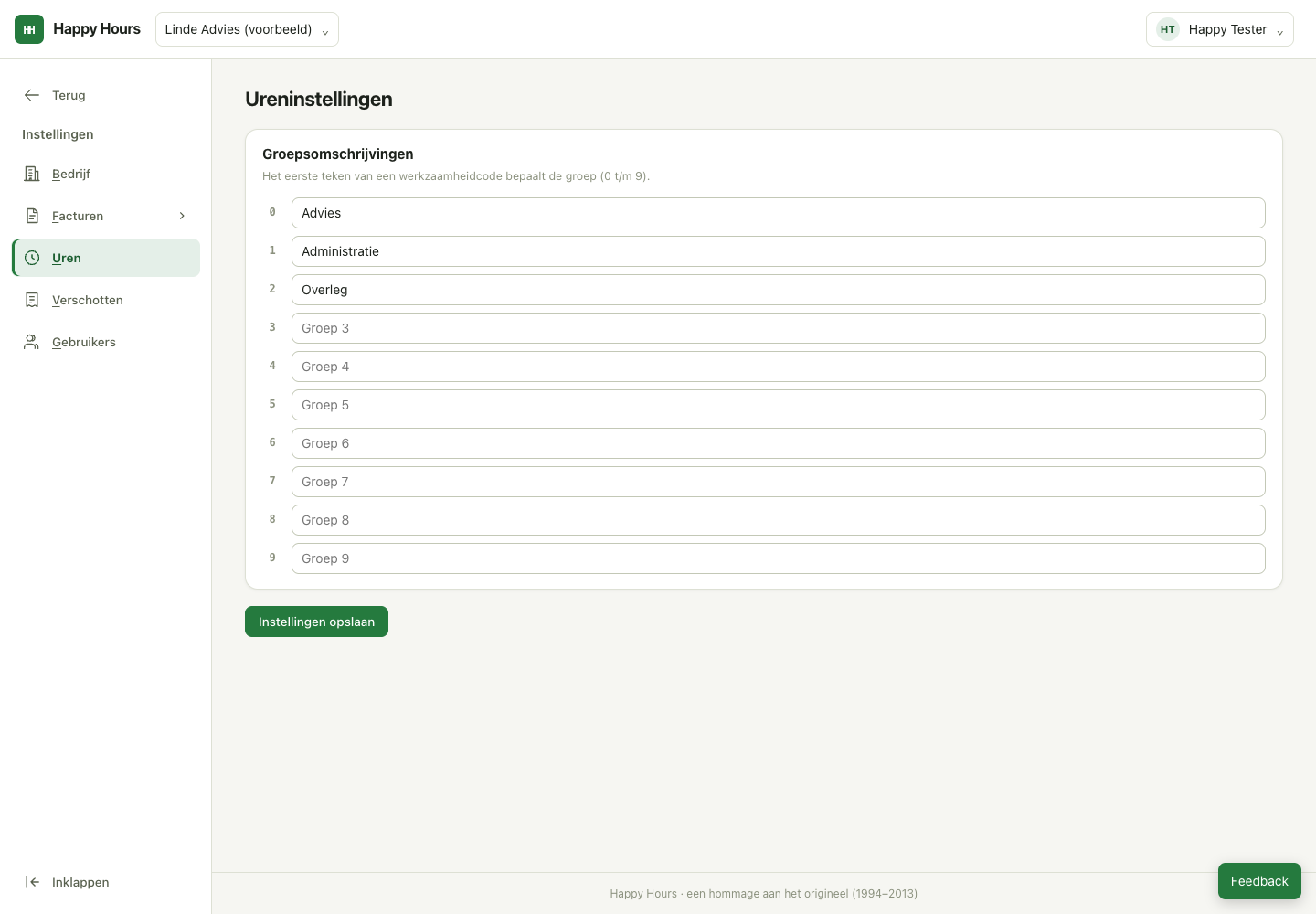Click the Happy Hours logo icon
The image size is (1316, 914).
(29, 29)
